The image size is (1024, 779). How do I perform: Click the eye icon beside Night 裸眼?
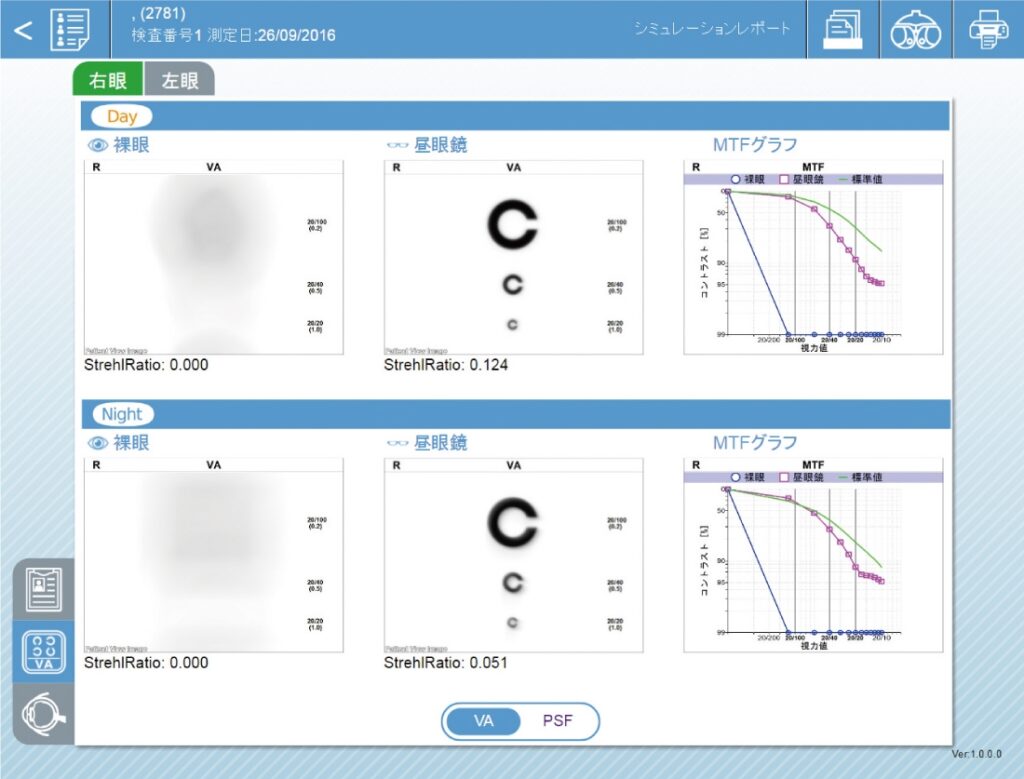pos(98,443)
